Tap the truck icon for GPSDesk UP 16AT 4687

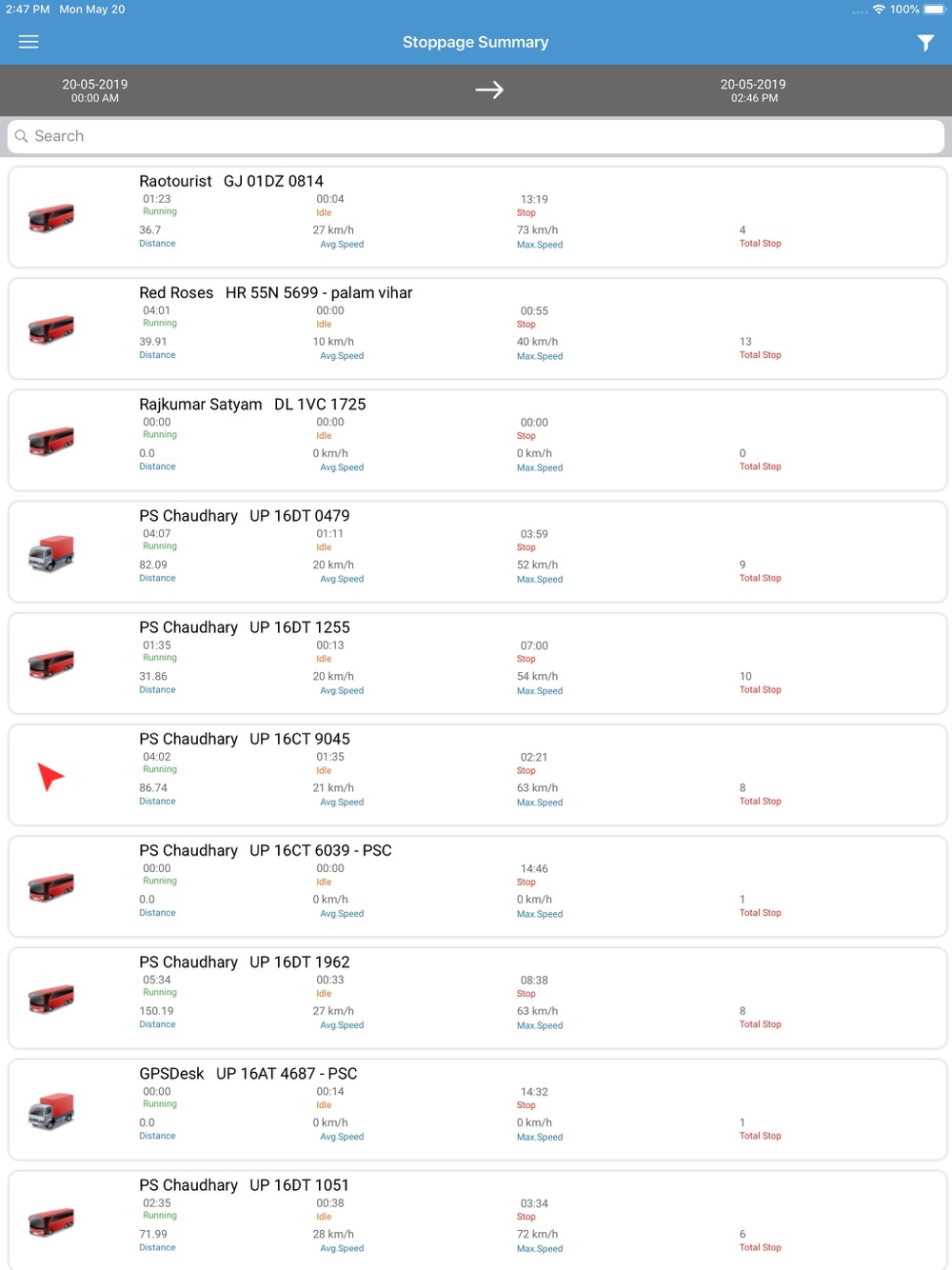[51, 1111]
